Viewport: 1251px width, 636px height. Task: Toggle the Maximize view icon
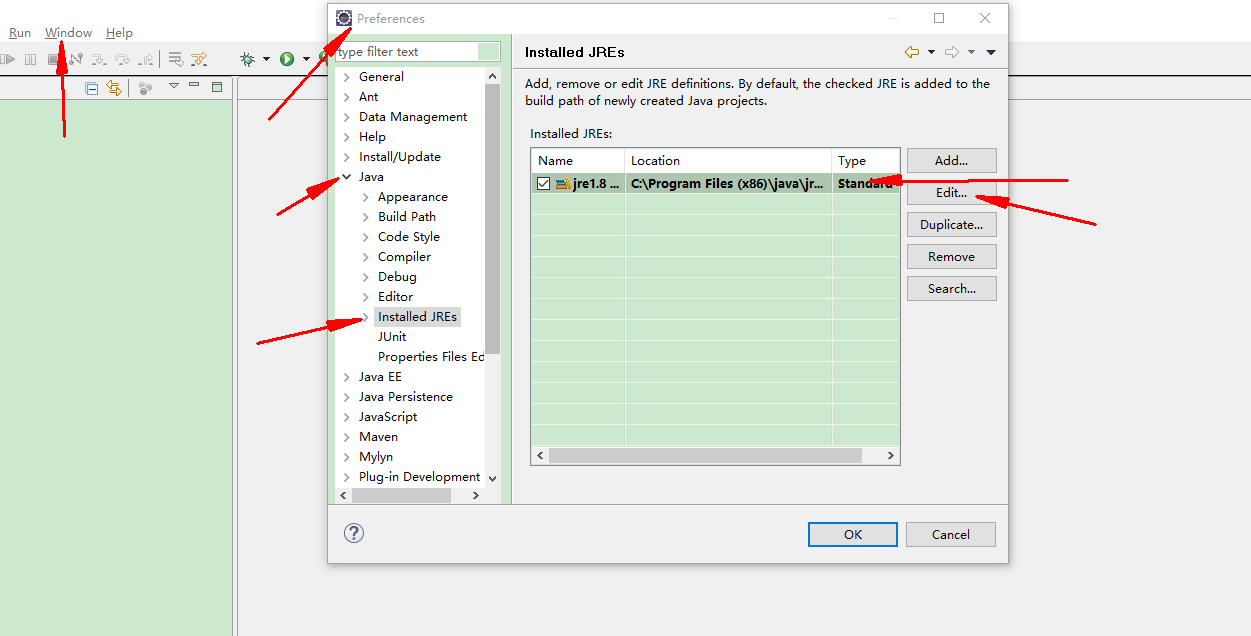(217, 87)
